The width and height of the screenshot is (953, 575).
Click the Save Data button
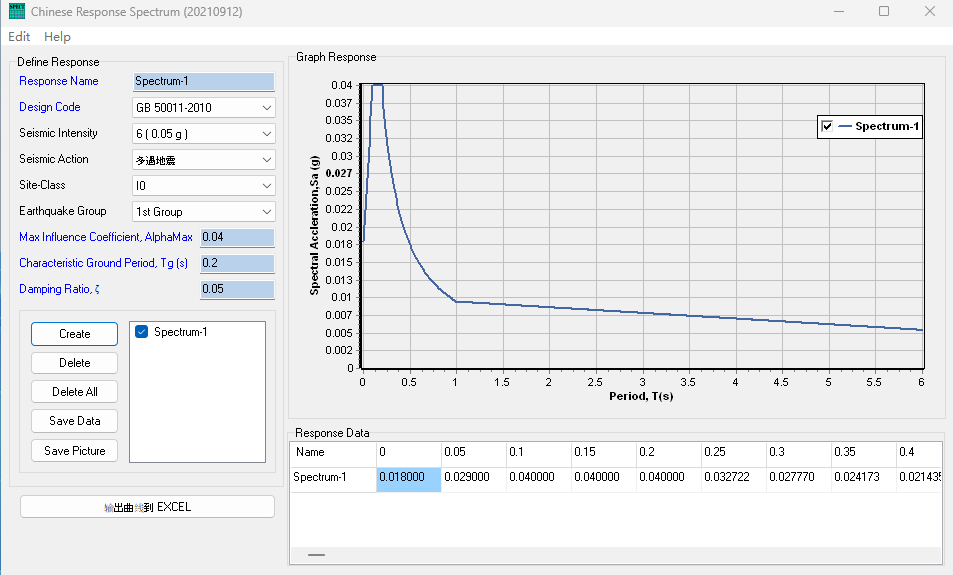pyautogui.click(x=75, y=421)
